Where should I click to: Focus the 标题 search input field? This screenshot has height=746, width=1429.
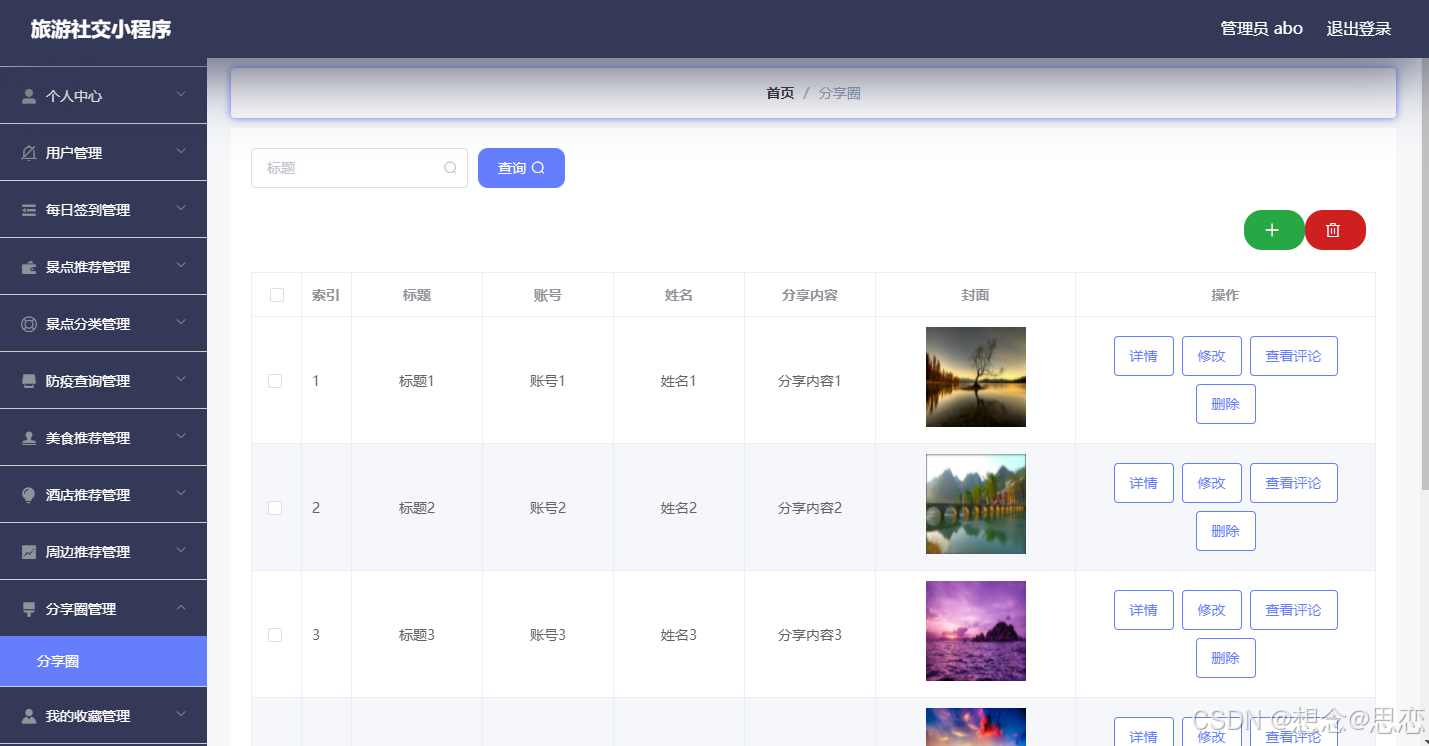(359, 168)
